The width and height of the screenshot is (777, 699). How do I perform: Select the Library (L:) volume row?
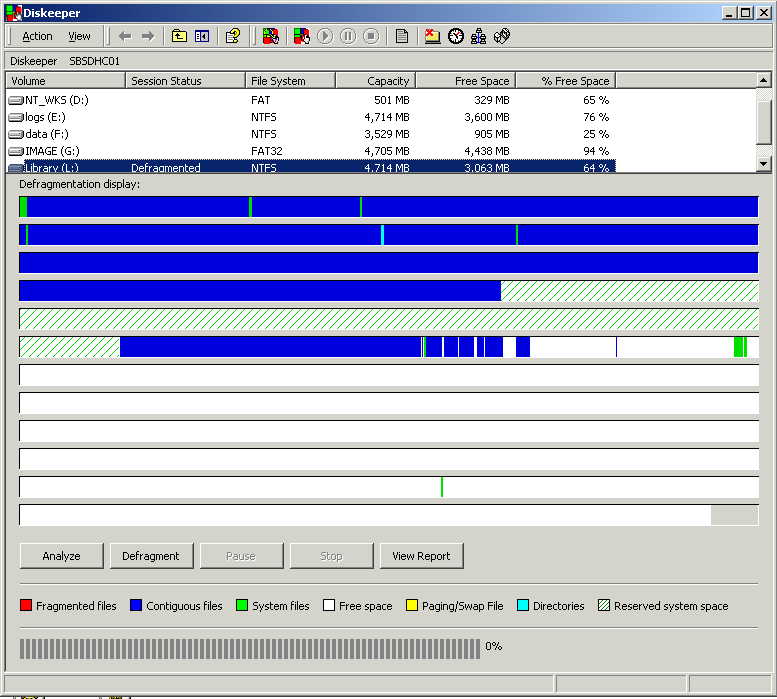click(x=311, y=167)
